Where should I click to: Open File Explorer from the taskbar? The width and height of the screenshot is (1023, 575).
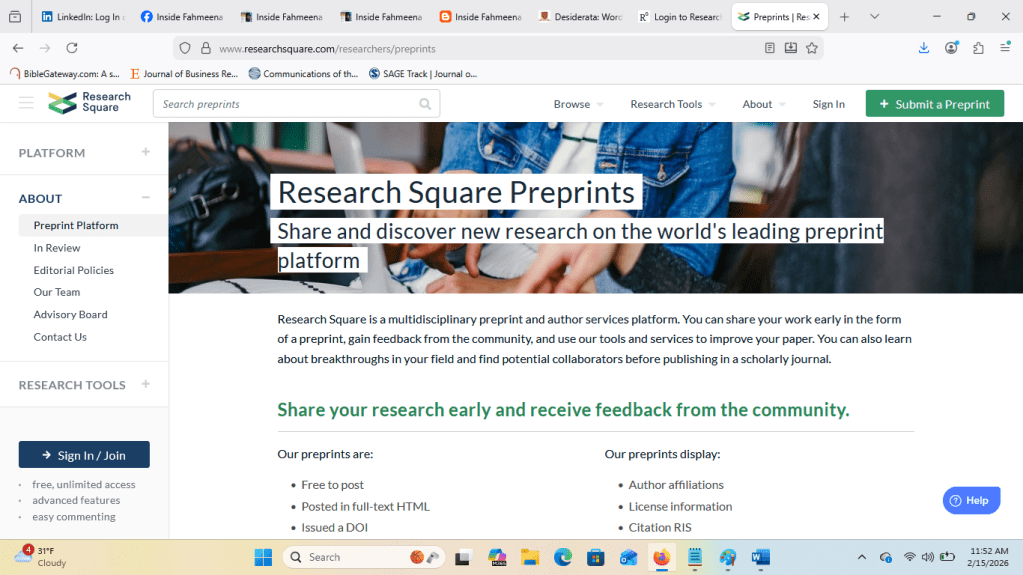(530, 557)
